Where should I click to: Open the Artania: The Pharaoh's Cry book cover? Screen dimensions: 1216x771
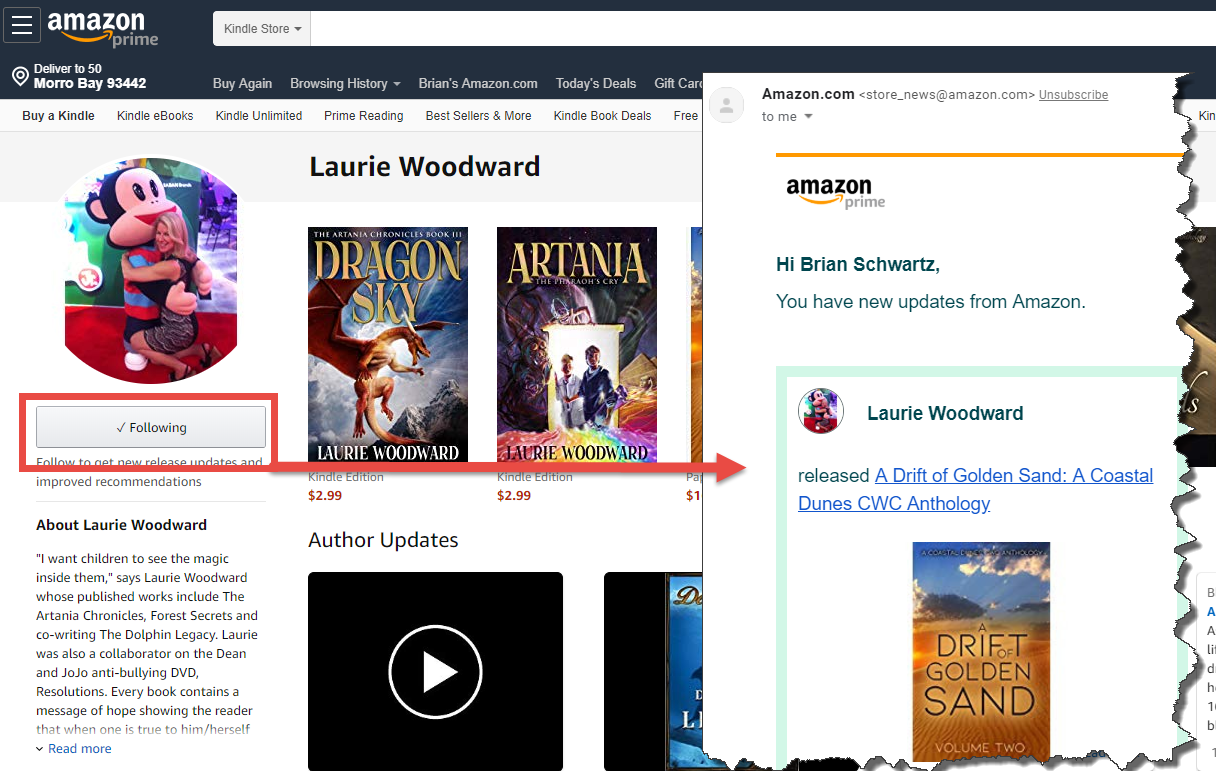coord(577,345)
